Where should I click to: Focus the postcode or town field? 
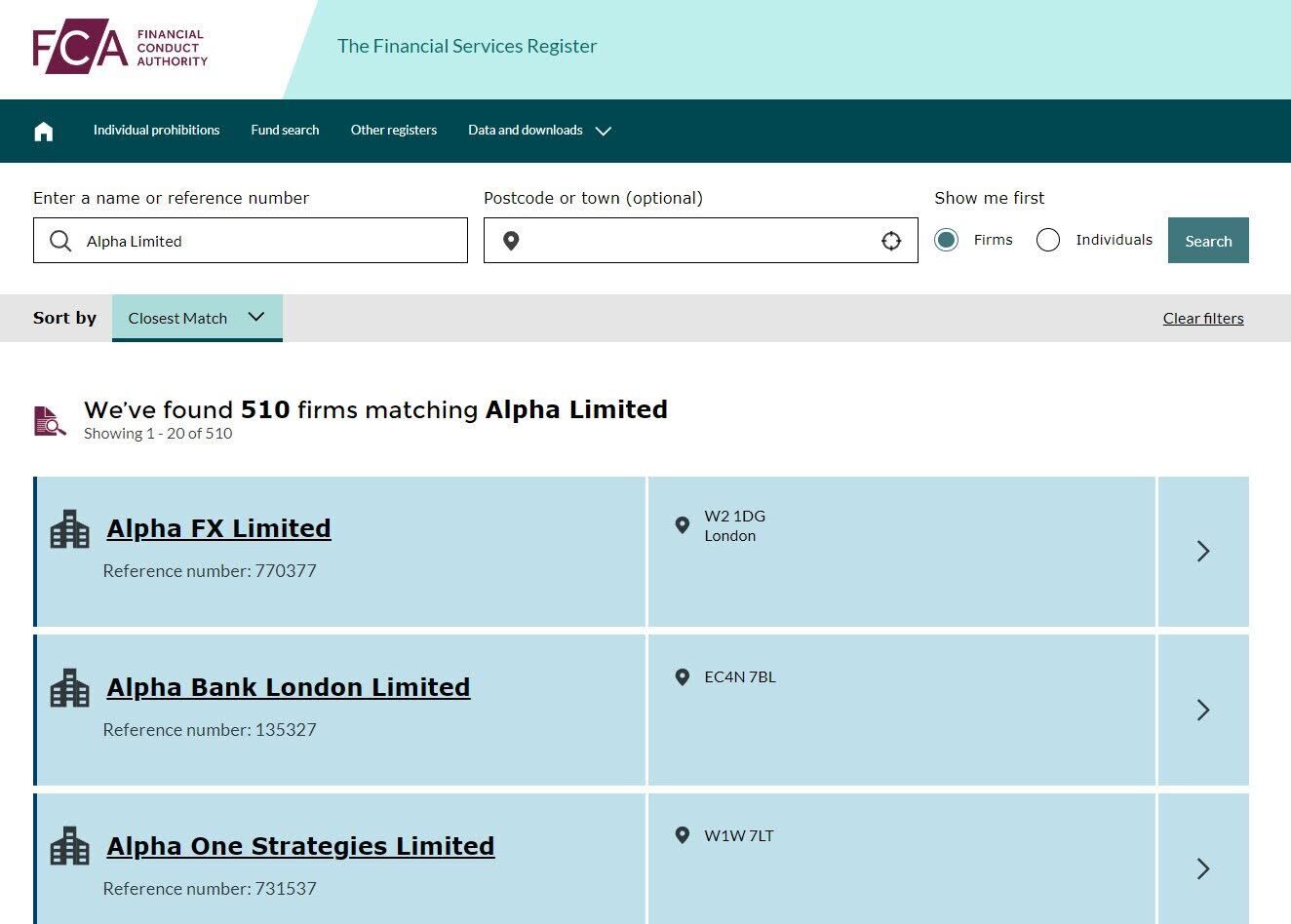tap(701, 241)
